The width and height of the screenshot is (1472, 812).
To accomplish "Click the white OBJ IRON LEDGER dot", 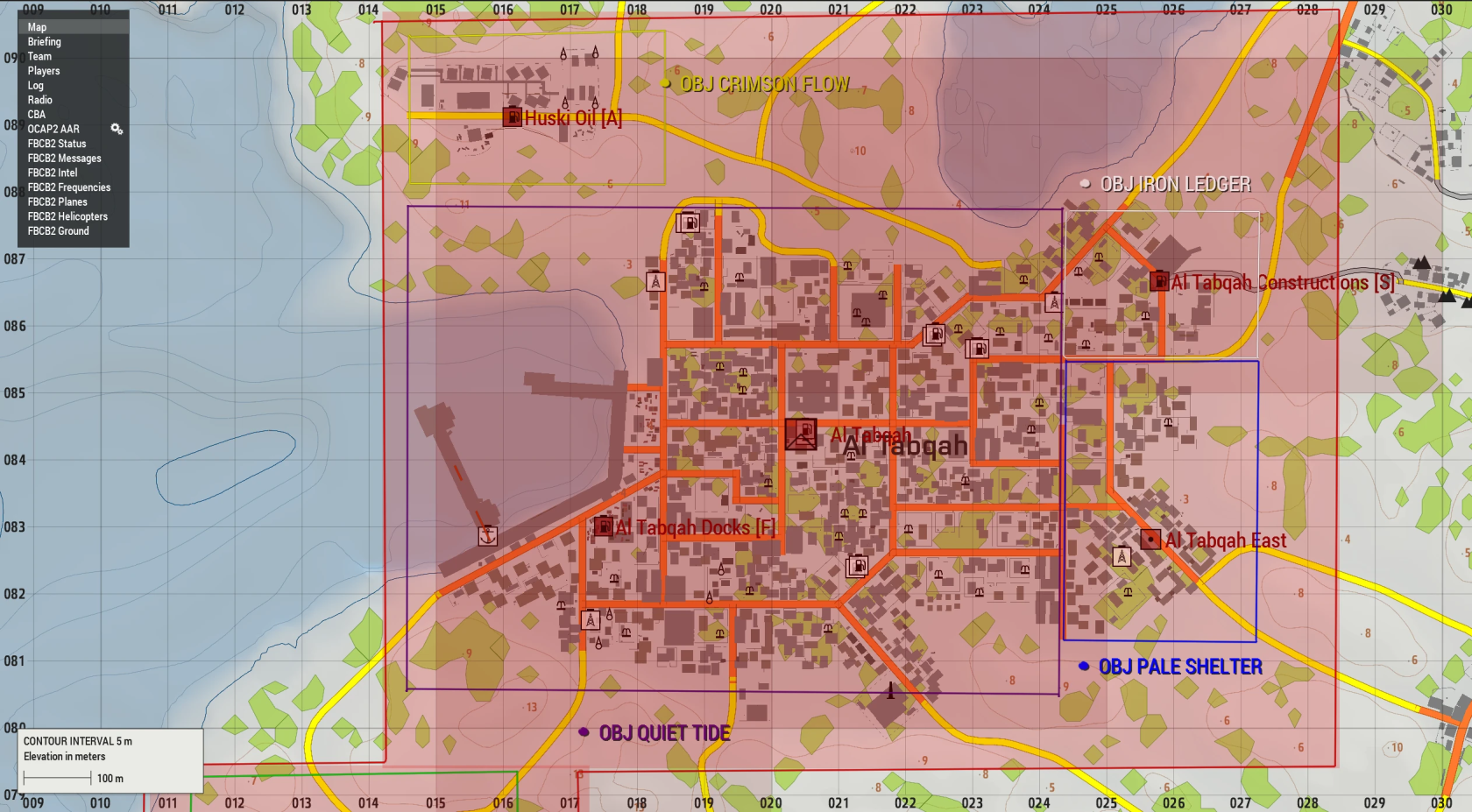I will tap(1086, 184).
